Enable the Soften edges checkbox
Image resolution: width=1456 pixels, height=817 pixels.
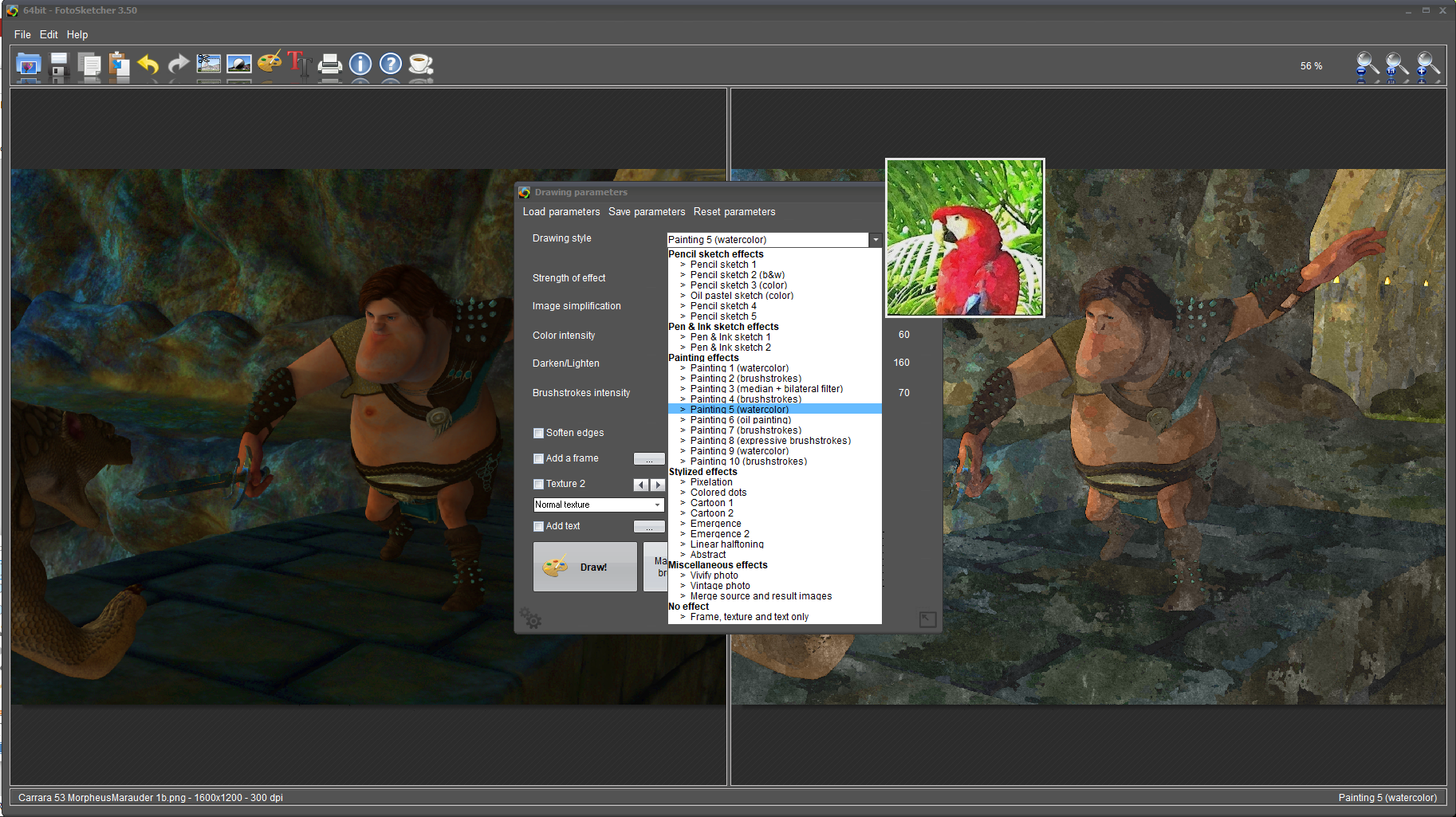(538, 433)
